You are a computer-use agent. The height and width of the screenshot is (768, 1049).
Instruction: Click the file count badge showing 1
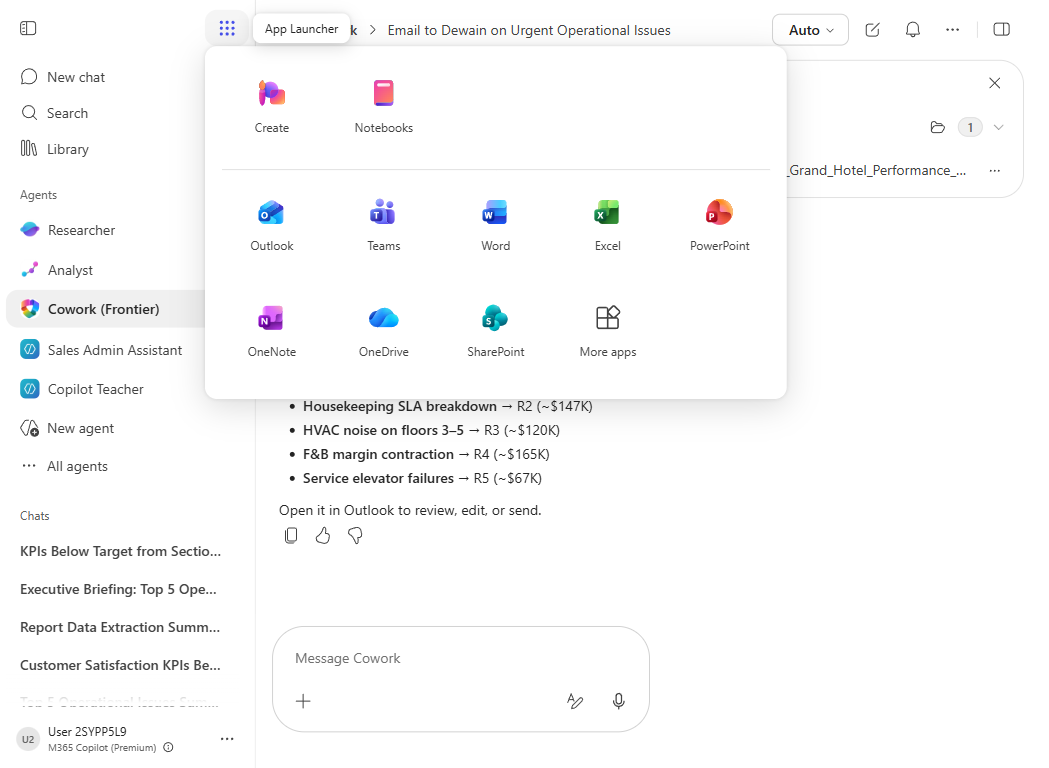pyautogui.click(x=970, y=127)
